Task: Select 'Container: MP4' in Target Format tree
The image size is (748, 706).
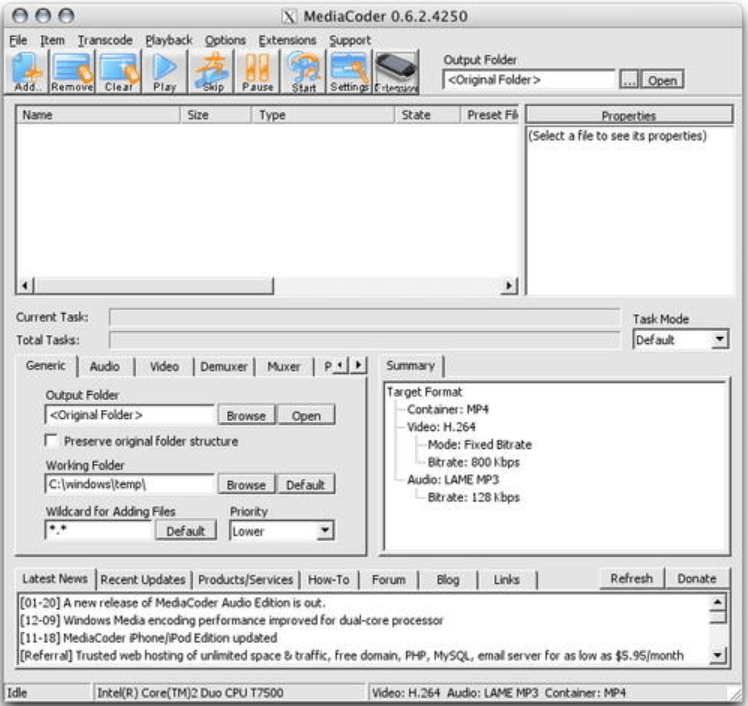Action: (x=447, y=409)
